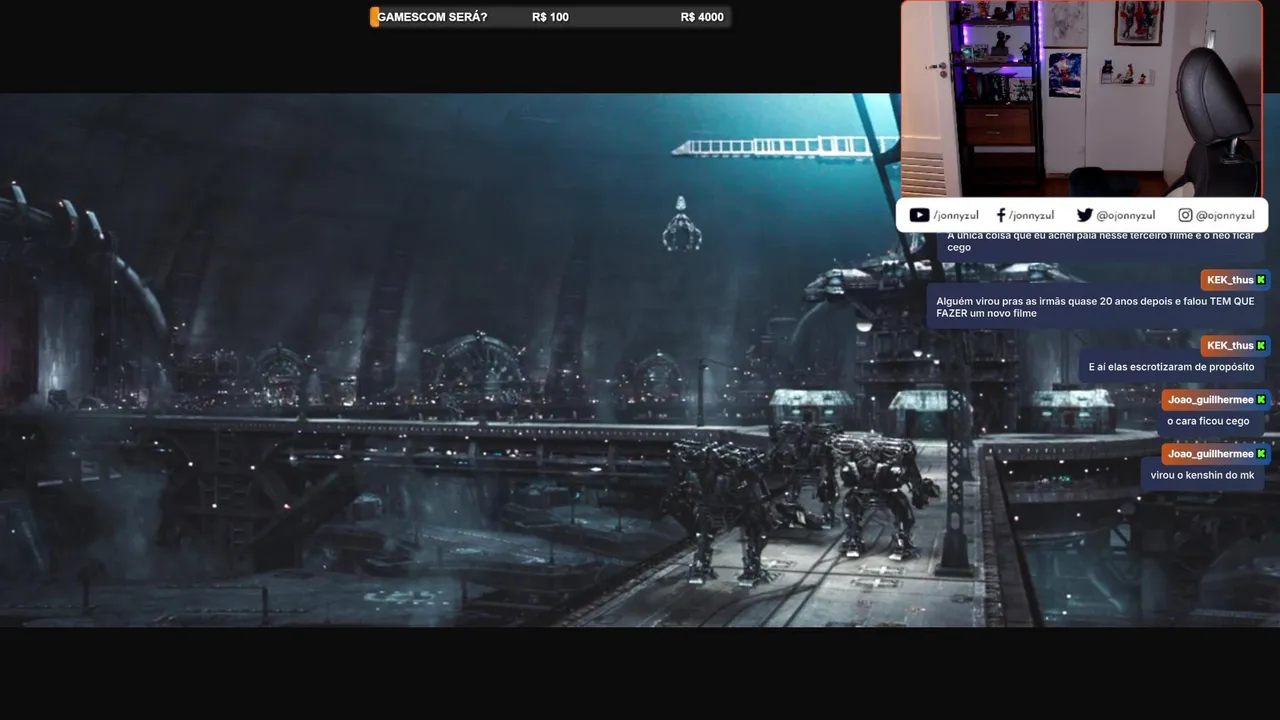
Task: Click the 'GAMESCOM SERÁ?' goal title
Action: [x=432, y=17]
